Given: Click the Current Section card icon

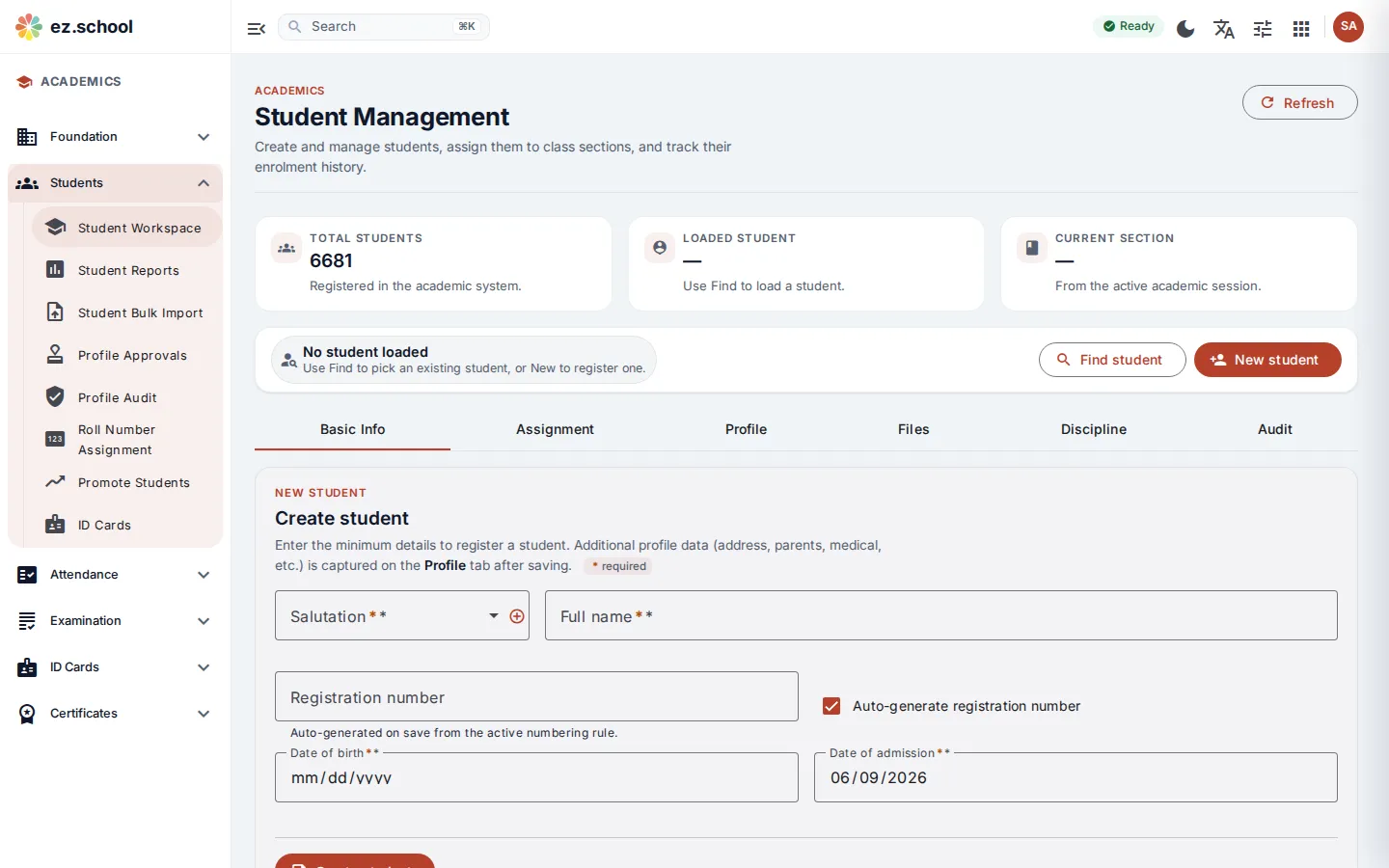Looking at the screenshot, I should [1032, 248].
